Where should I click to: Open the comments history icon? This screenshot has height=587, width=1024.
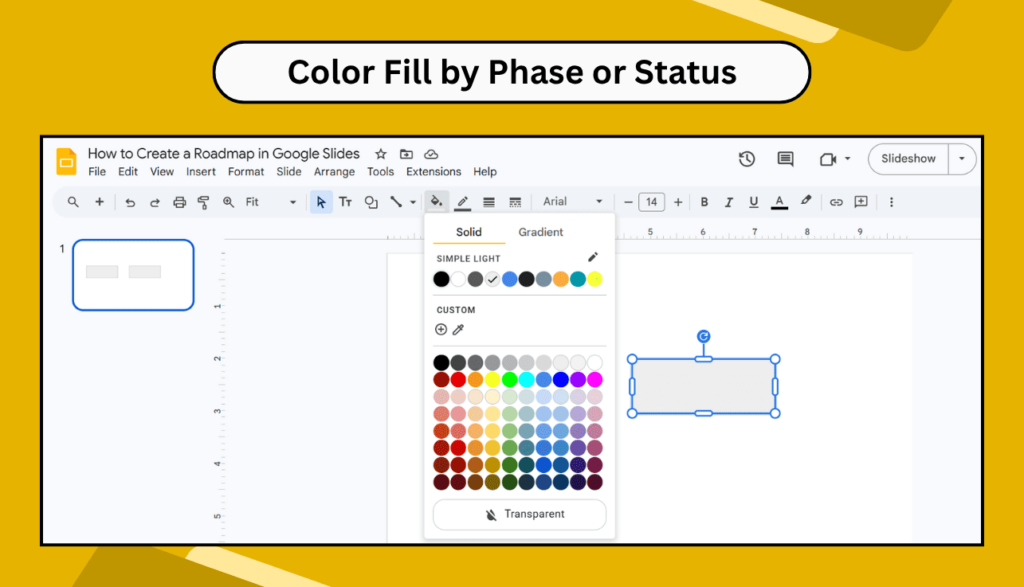click(x=786, y=159)
